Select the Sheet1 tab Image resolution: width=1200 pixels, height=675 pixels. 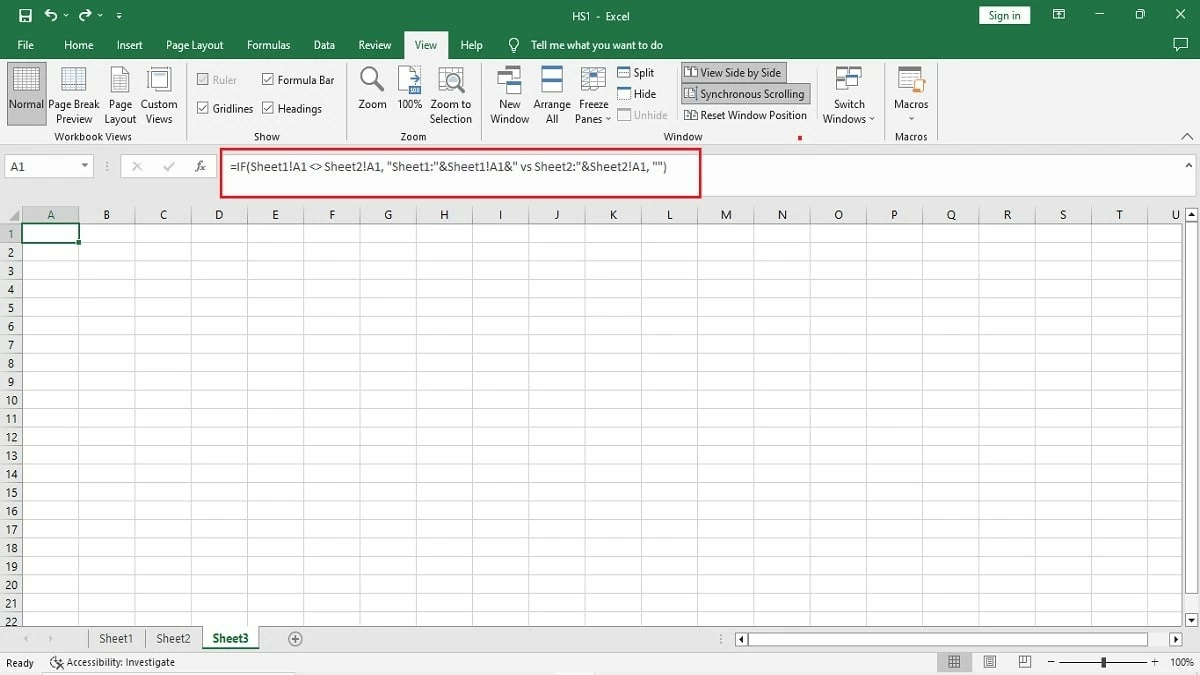pyautogui.click(x=115, y=638)
